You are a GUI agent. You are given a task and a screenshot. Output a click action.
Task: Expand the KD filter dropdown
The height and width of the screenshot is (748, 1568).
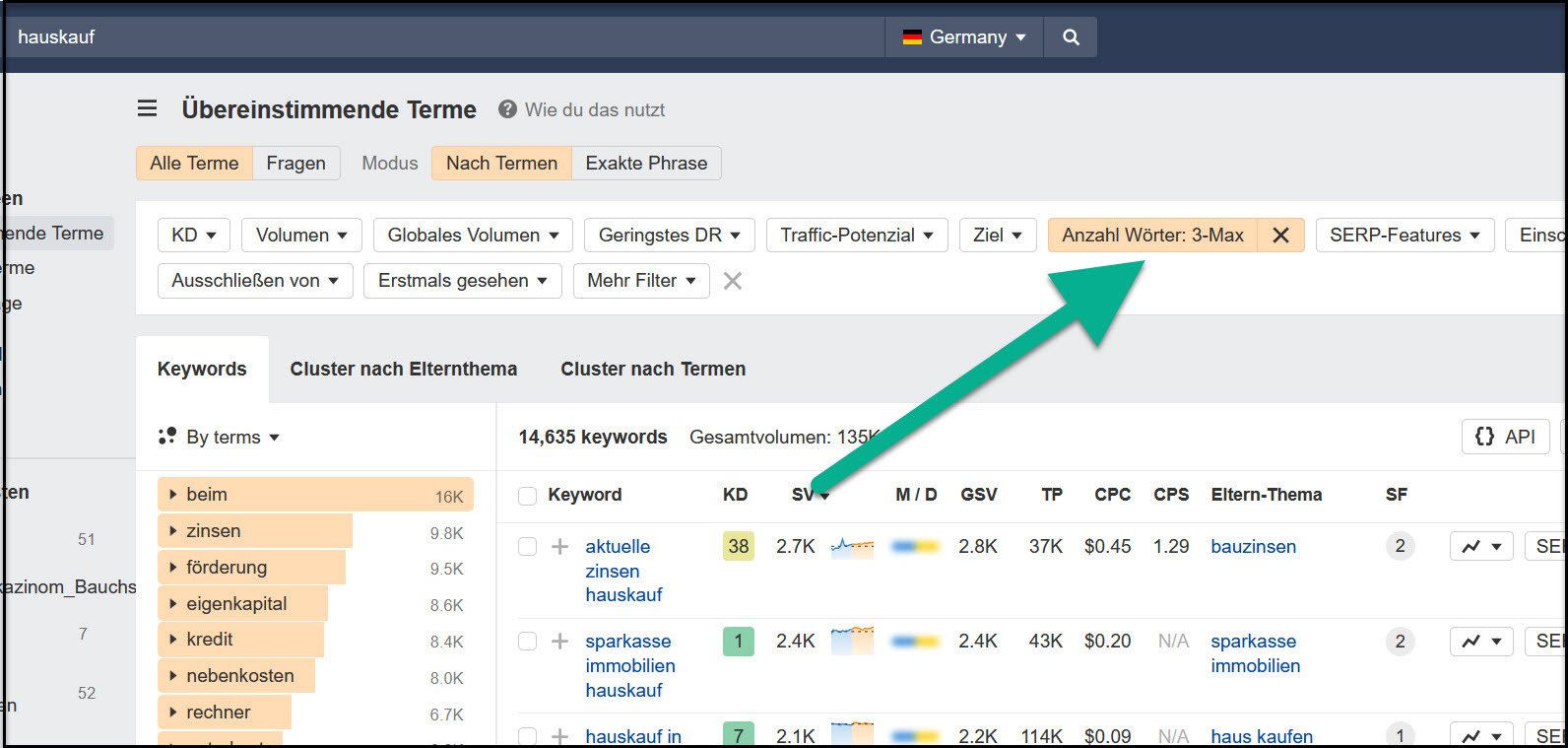pyautogui.click(x=193, y=236)
